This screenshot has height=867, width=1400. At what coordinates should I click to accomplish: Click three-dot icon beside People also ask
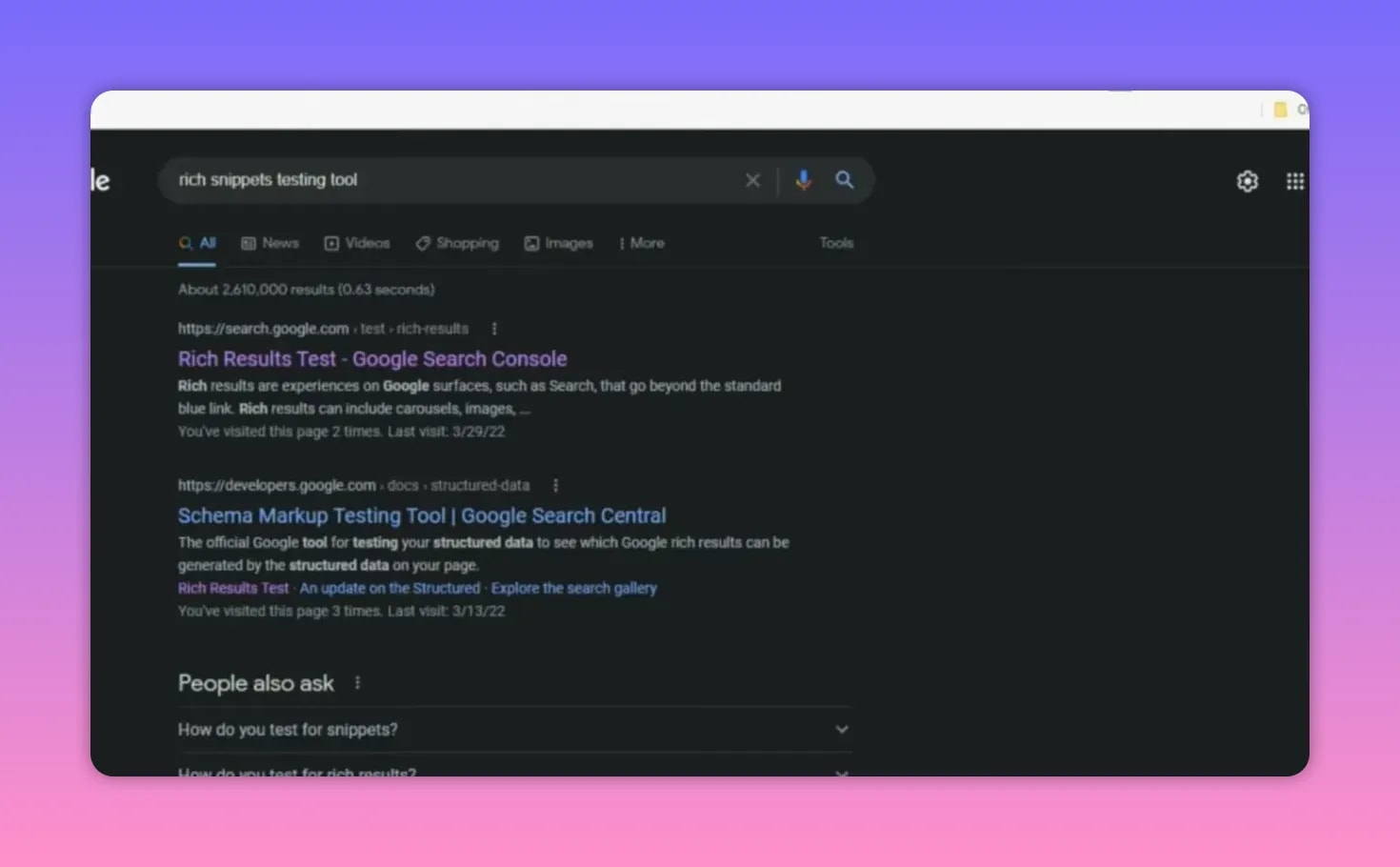(x=357, y=683)
